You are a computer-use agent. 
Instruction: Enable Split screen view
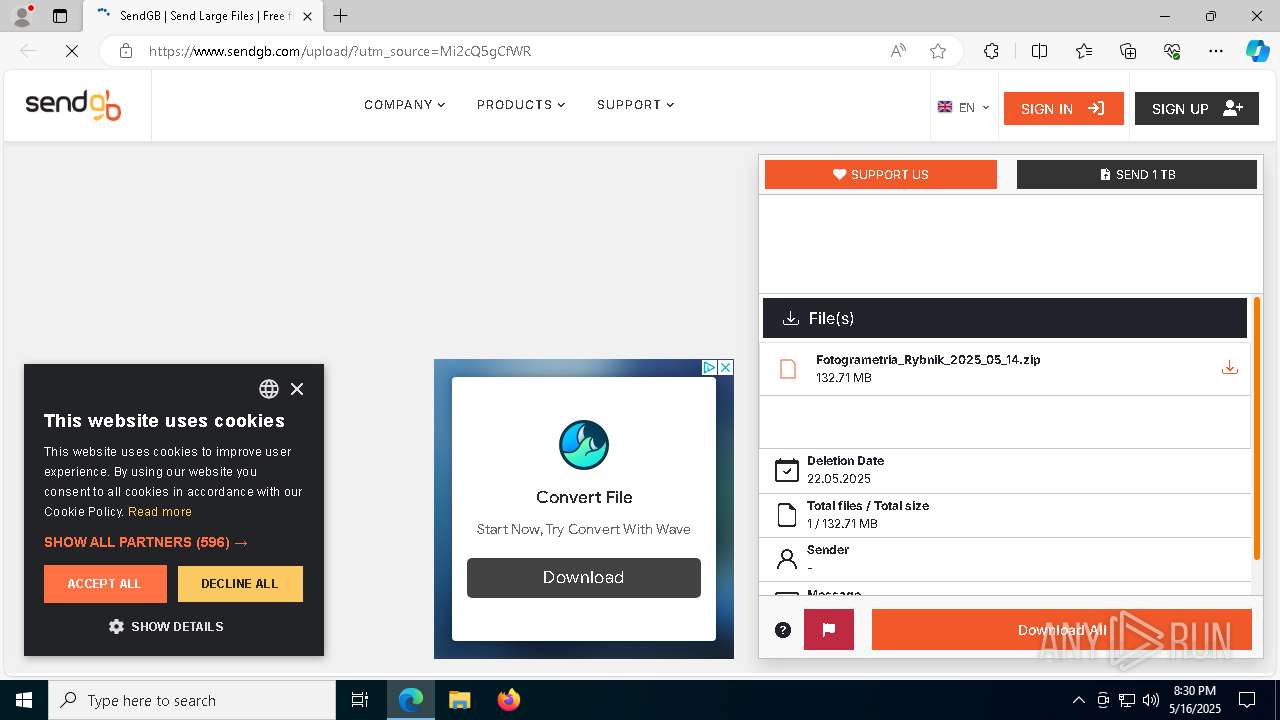pyautogui.click(x=1039, y=51)
